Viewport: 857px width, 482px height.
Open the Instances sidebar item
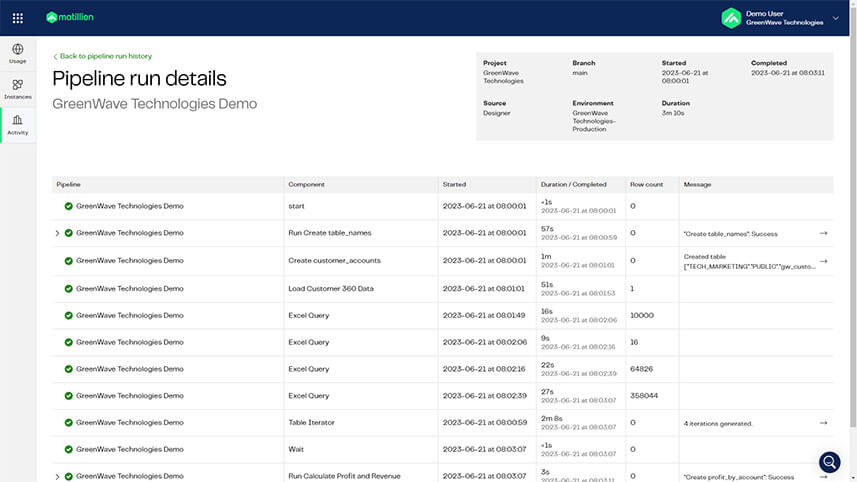click(x=17, y=89)
